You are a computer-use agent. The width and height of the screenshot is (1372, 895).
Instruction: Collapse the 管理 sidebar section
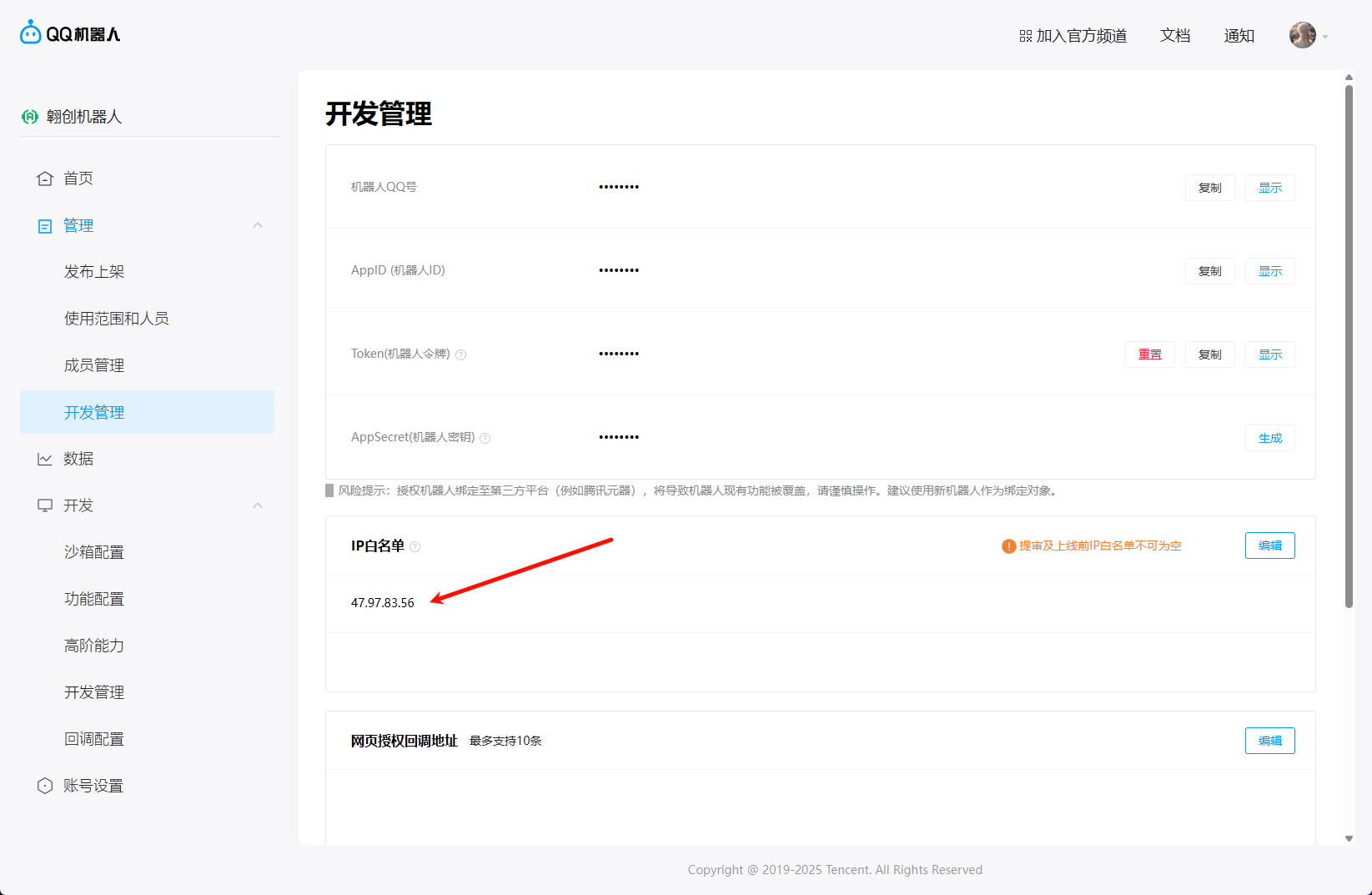click(258, 225)
